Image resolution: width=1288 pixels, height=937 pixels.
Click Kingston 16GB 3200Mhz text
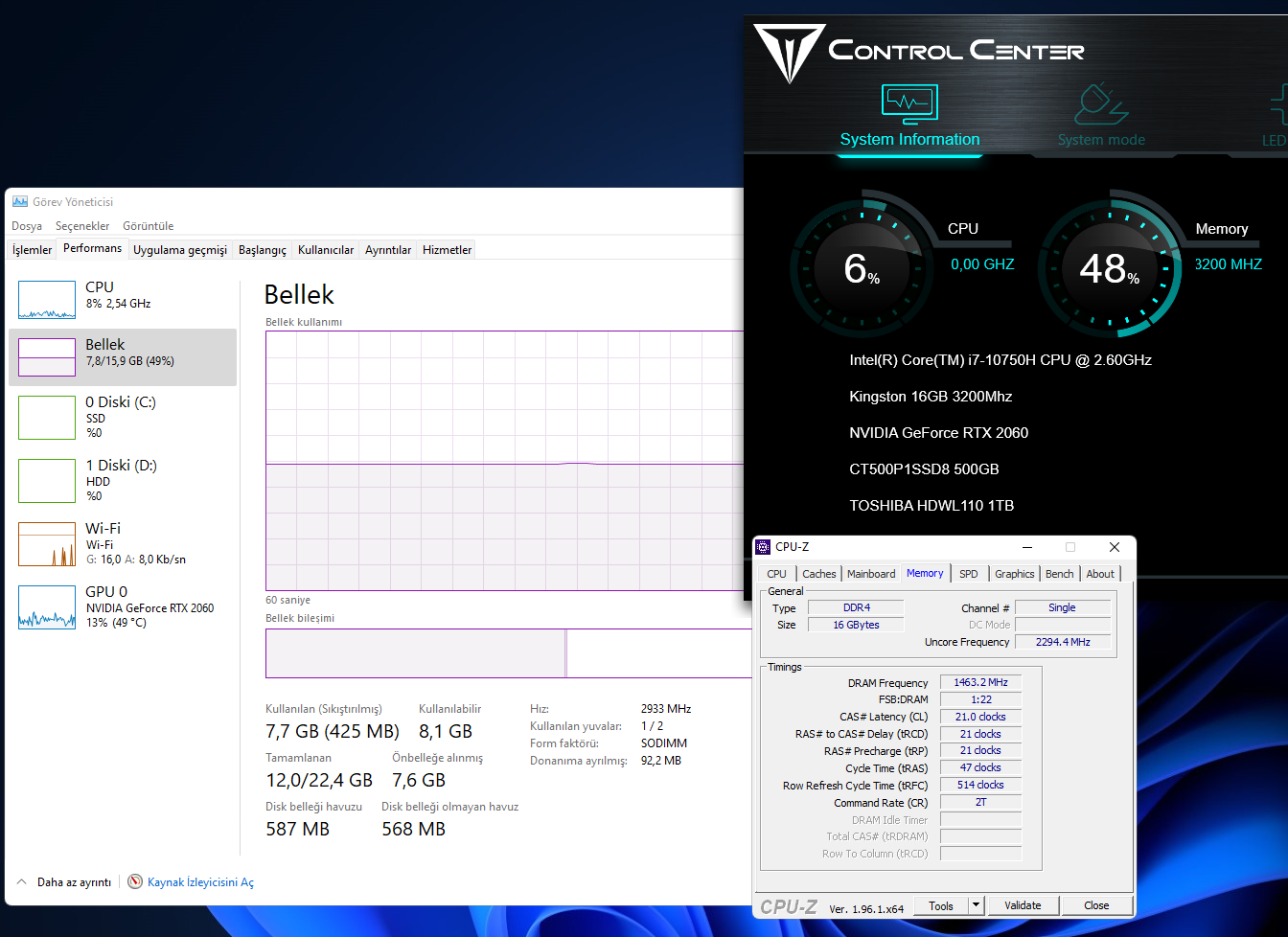tap(931, 397)
